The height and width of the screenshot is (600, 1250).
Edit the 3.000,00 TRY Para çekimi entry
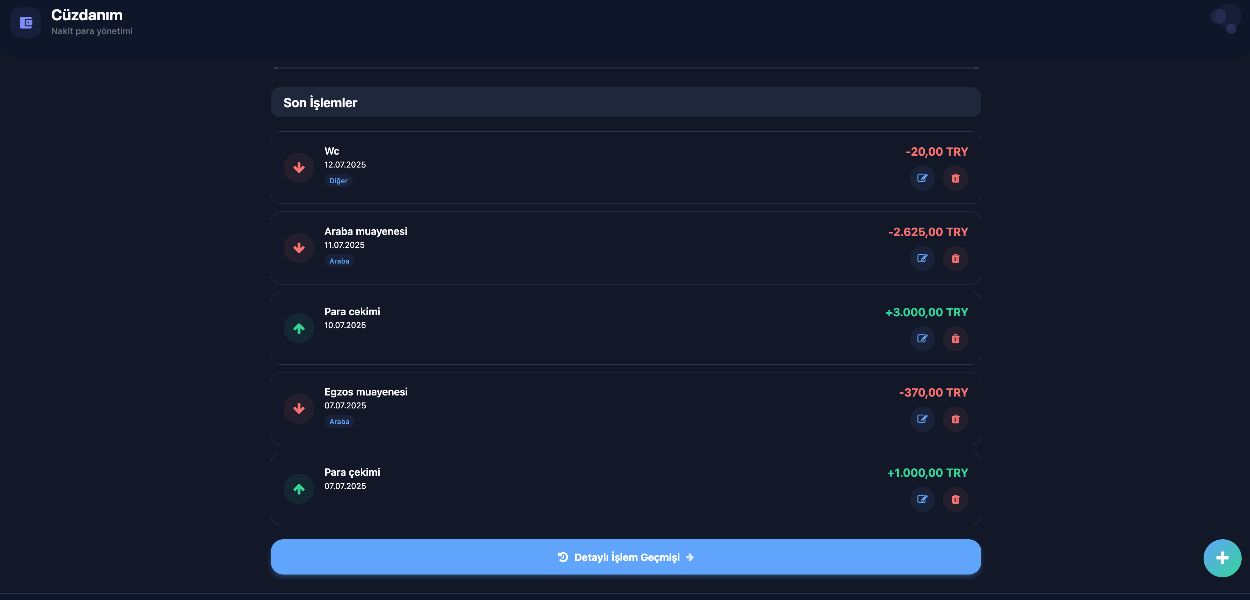[922, 339]
